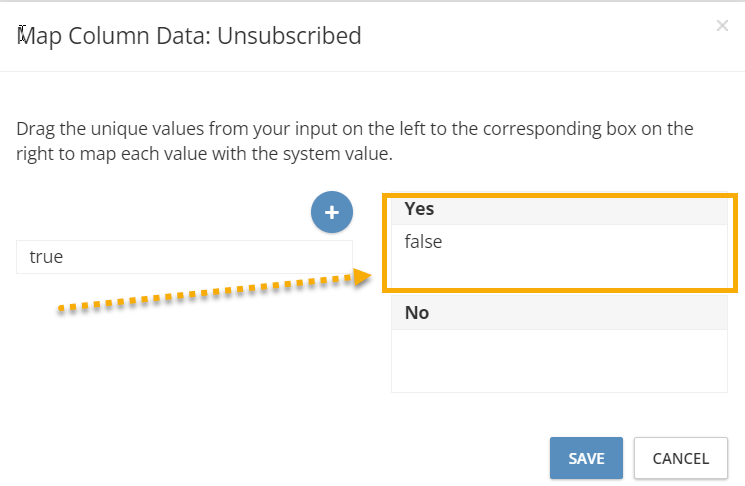745x486 pixels.
Task: Select the "false" value in Yes box
Action: [423, 241]
